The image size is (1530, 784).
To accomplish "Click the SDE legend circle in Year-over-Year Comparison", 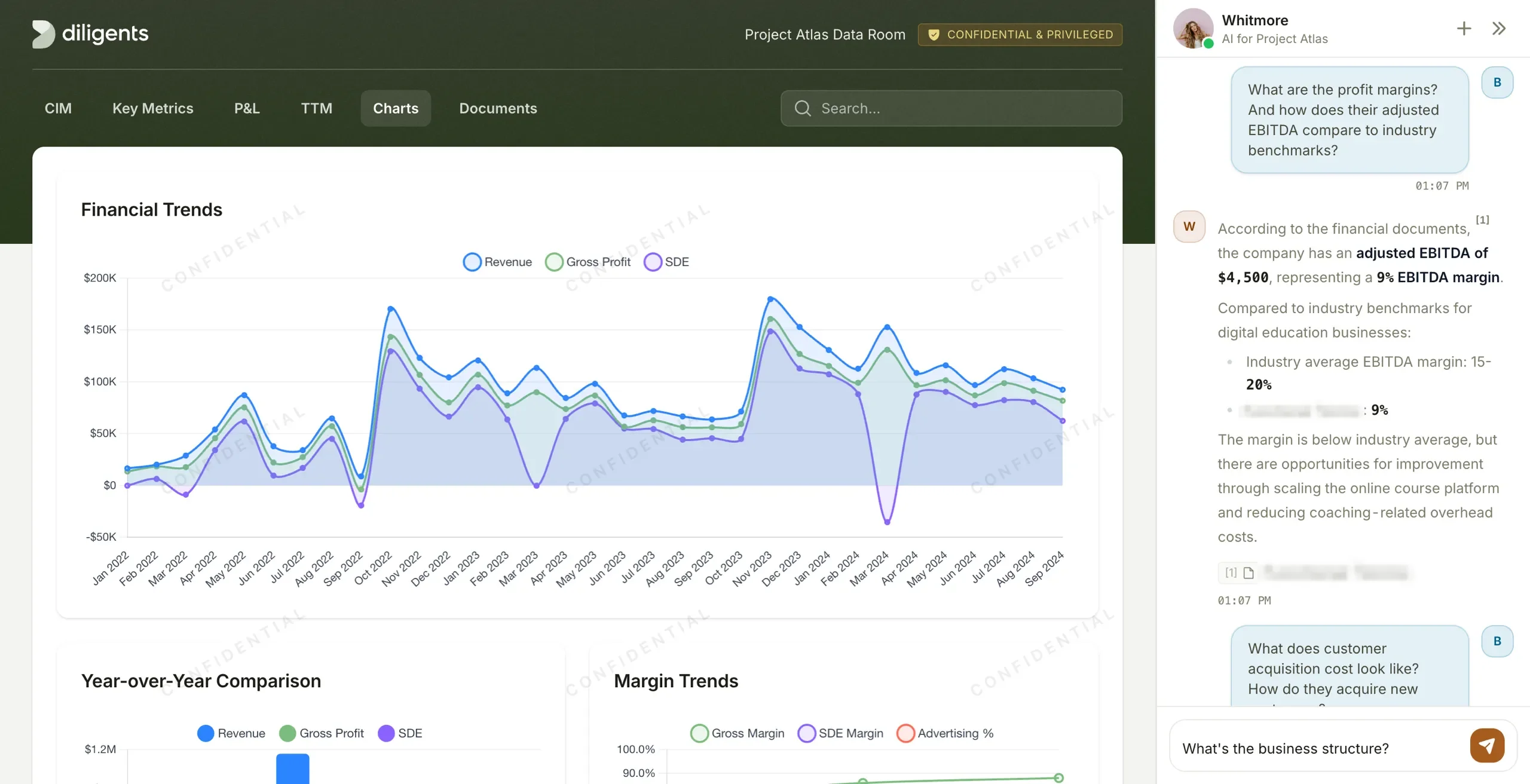I will [387, 733].
